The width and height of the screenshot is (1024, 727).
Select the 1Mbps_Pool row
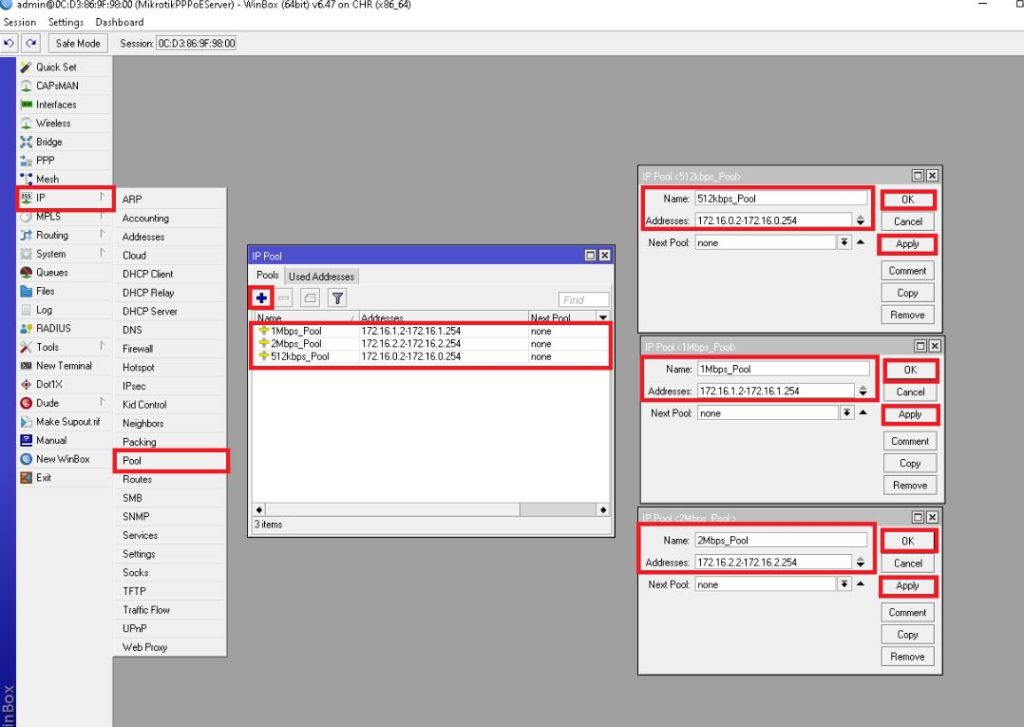(x=430, y=331)
